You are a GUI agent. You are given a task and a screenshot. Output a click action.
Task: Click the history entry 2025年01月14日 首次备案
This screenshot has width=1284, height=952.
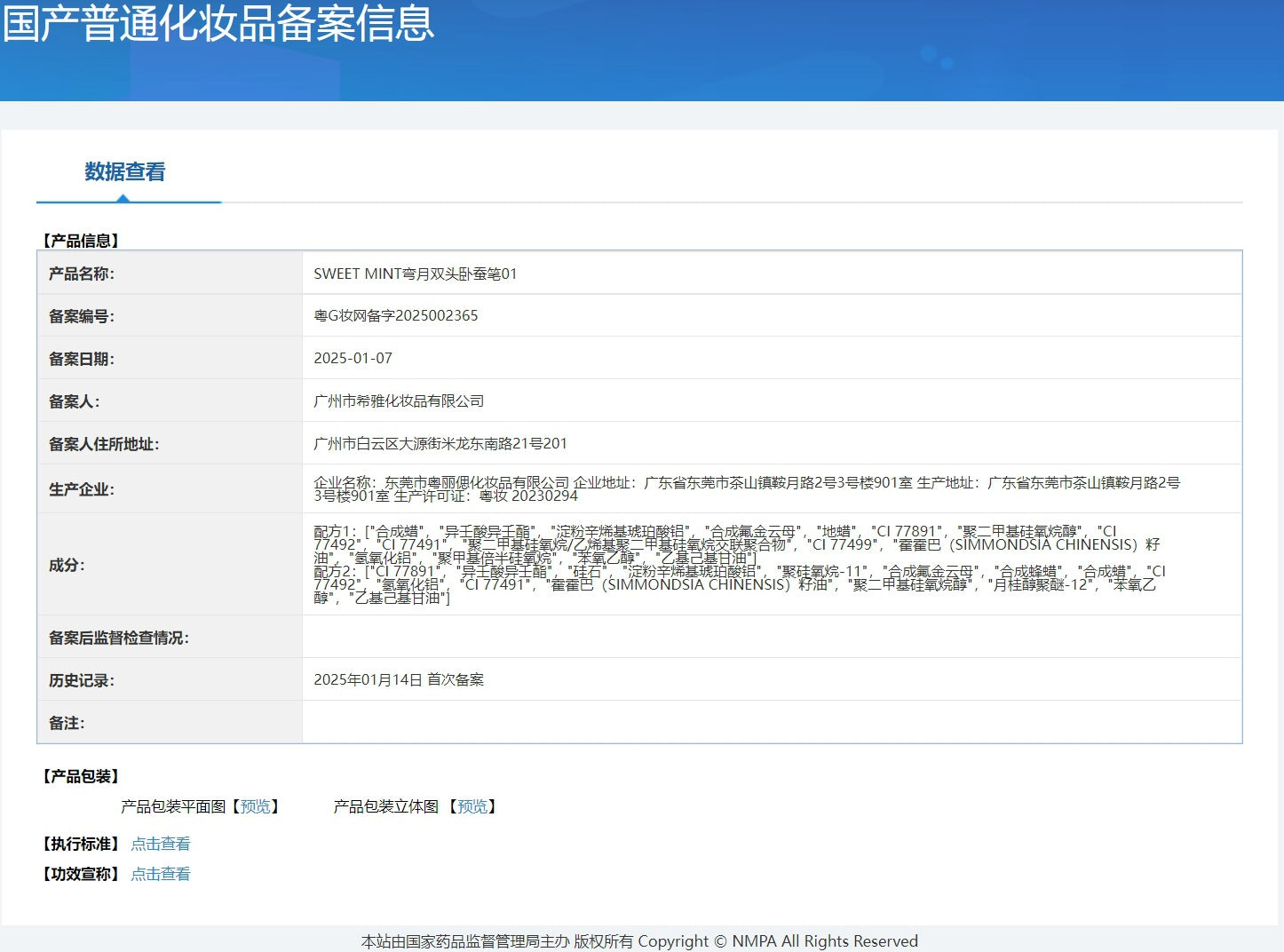[x=399, y=679]
